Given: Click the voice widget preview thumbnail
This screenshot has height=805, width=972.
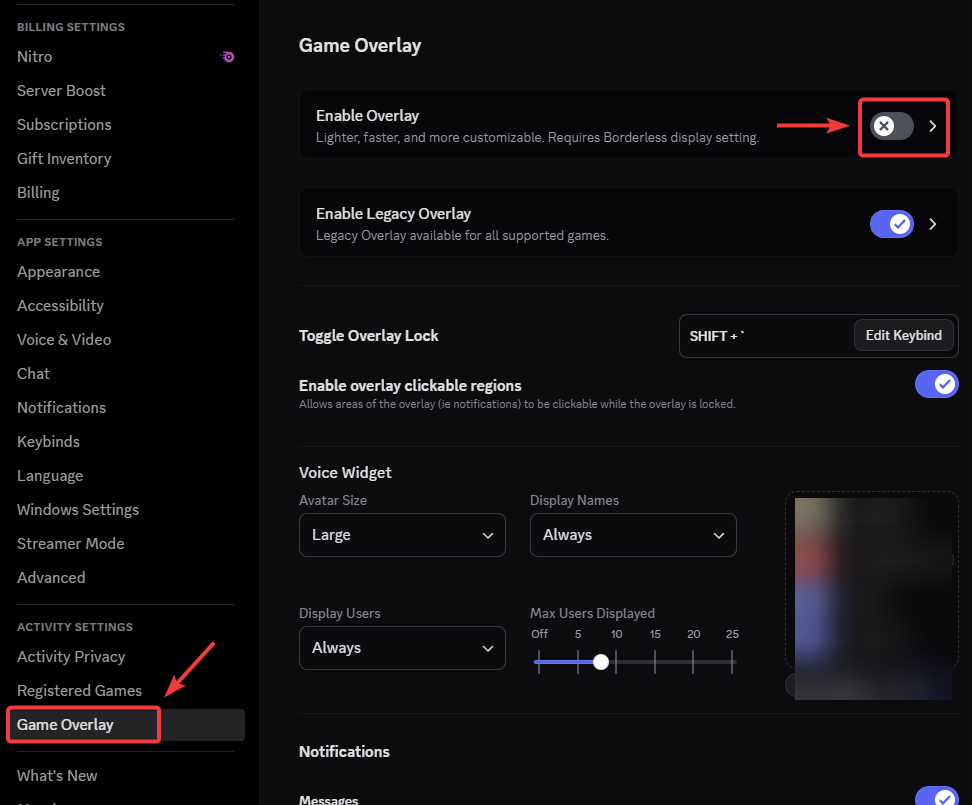Looking at the screenshot, I should pos(871,594).
